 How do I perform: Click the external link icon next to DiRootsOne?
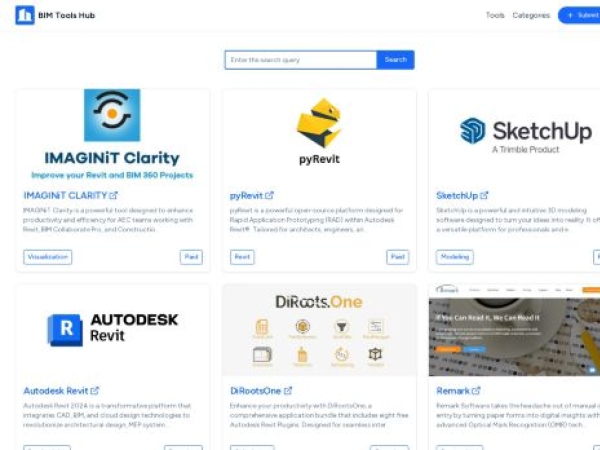[x=288, y=391]
